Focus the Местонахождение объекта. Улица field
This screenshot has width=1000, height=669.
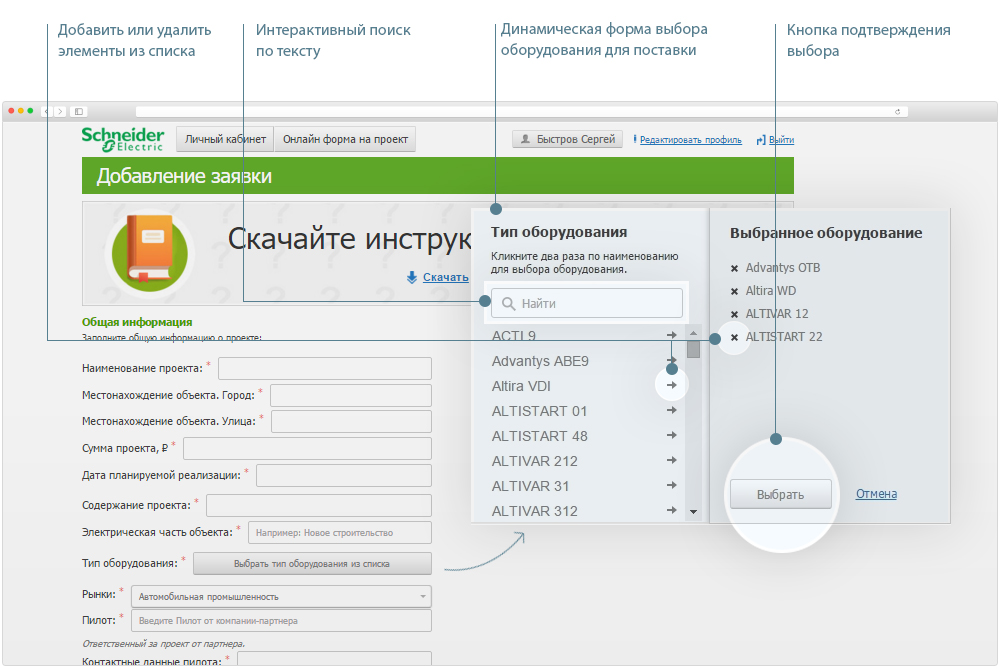351,422
